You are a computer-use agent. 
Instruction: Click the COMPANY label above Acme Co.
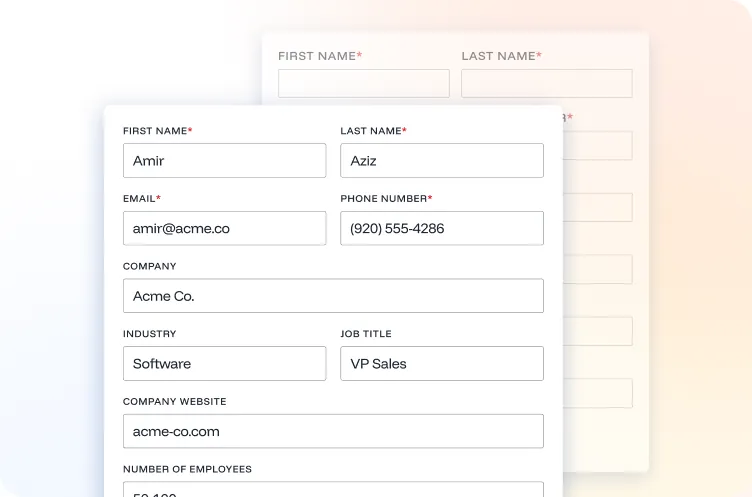click(x=149, y=267)
